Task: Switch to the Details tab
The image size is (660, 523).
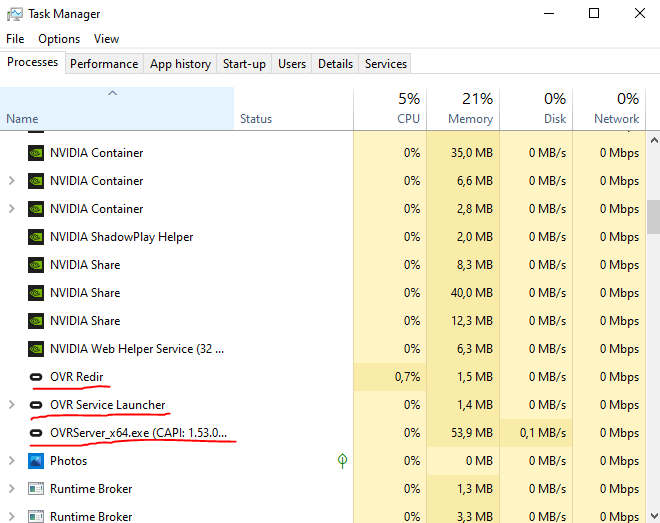Action: point(335,64)
